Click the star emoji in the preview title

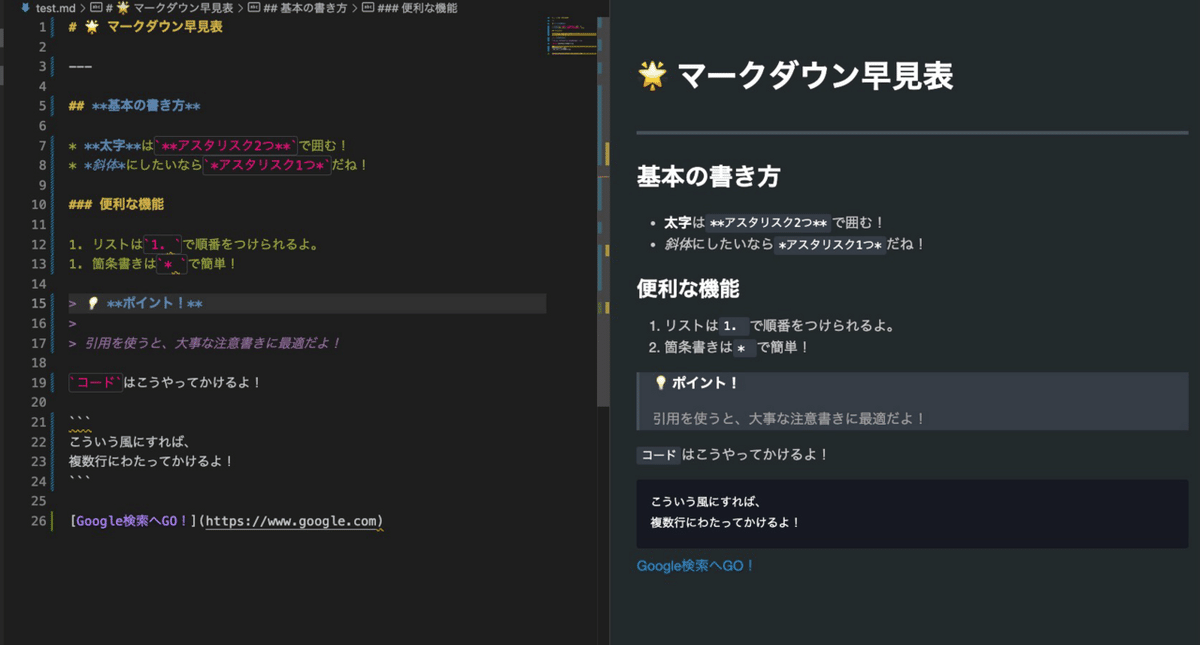(x=652, y=75)
